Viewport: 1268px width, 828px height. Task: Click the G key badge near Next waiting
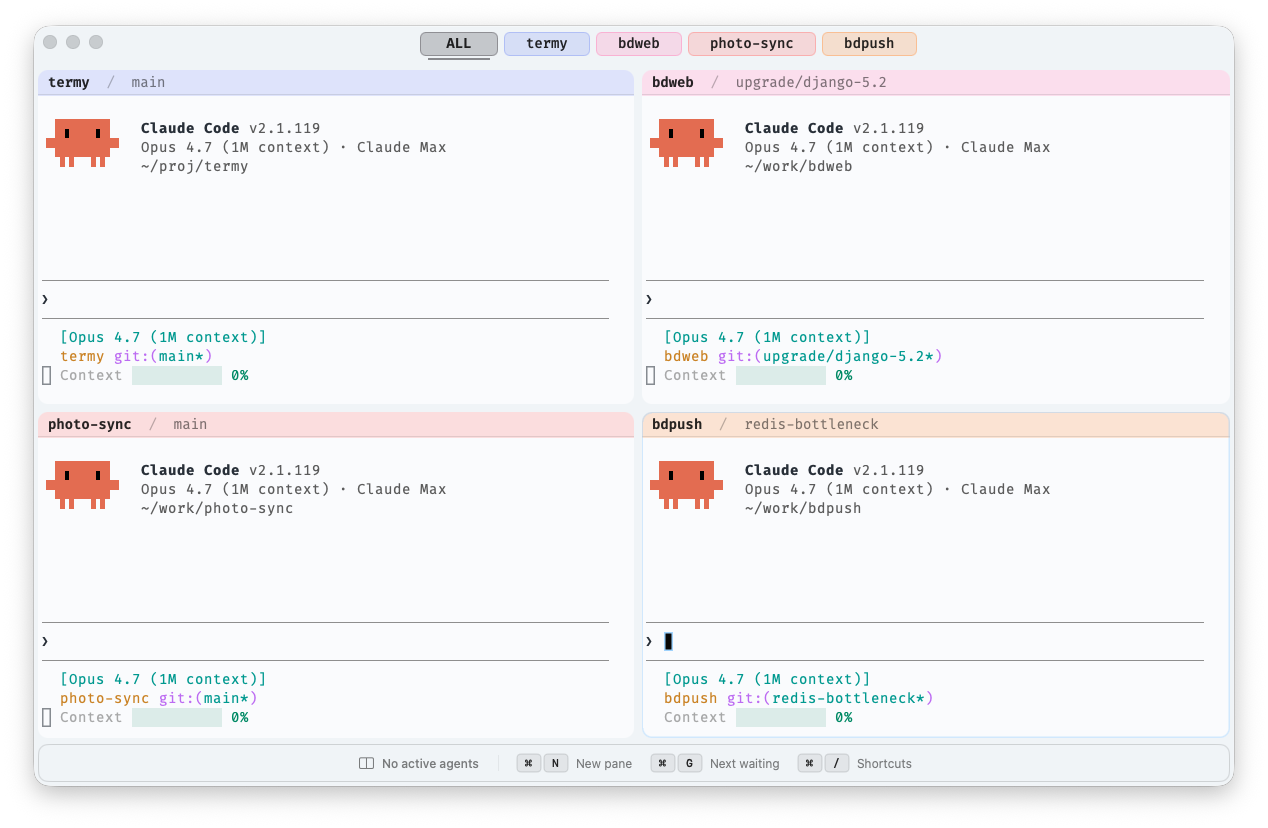point(690,763)
